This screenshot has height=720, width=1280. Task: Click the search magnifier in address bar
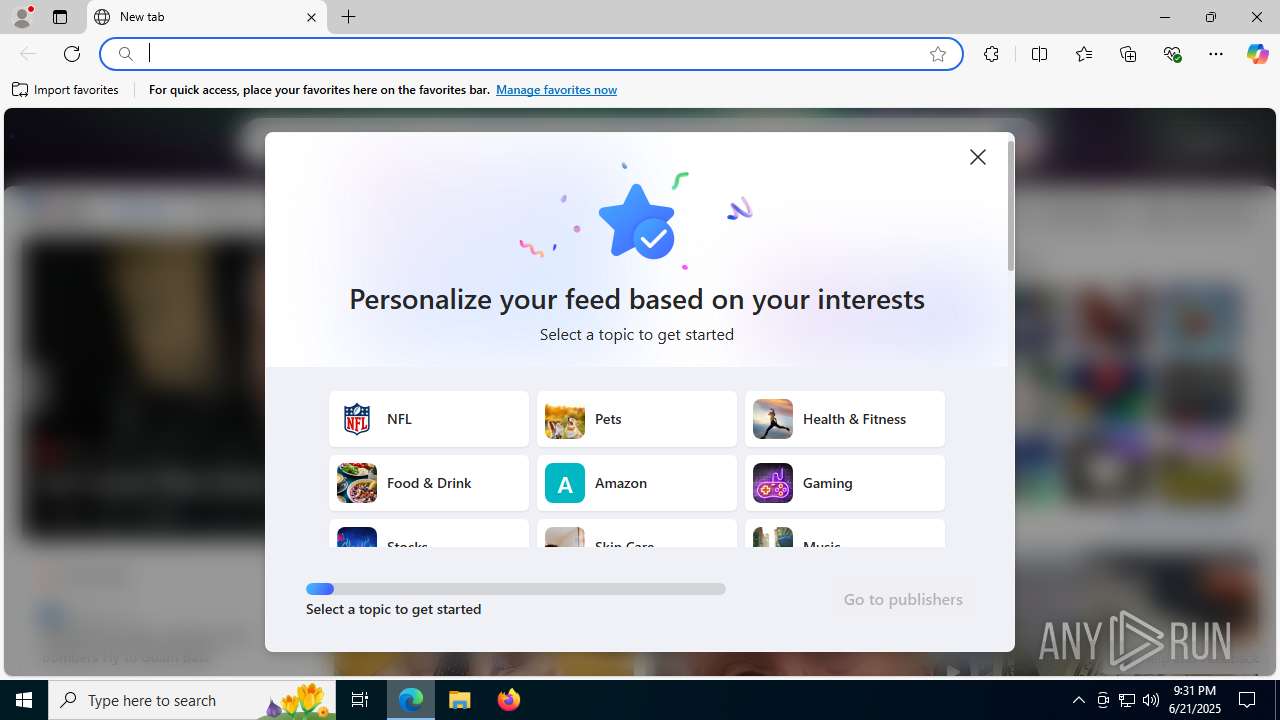pos(126,54)
